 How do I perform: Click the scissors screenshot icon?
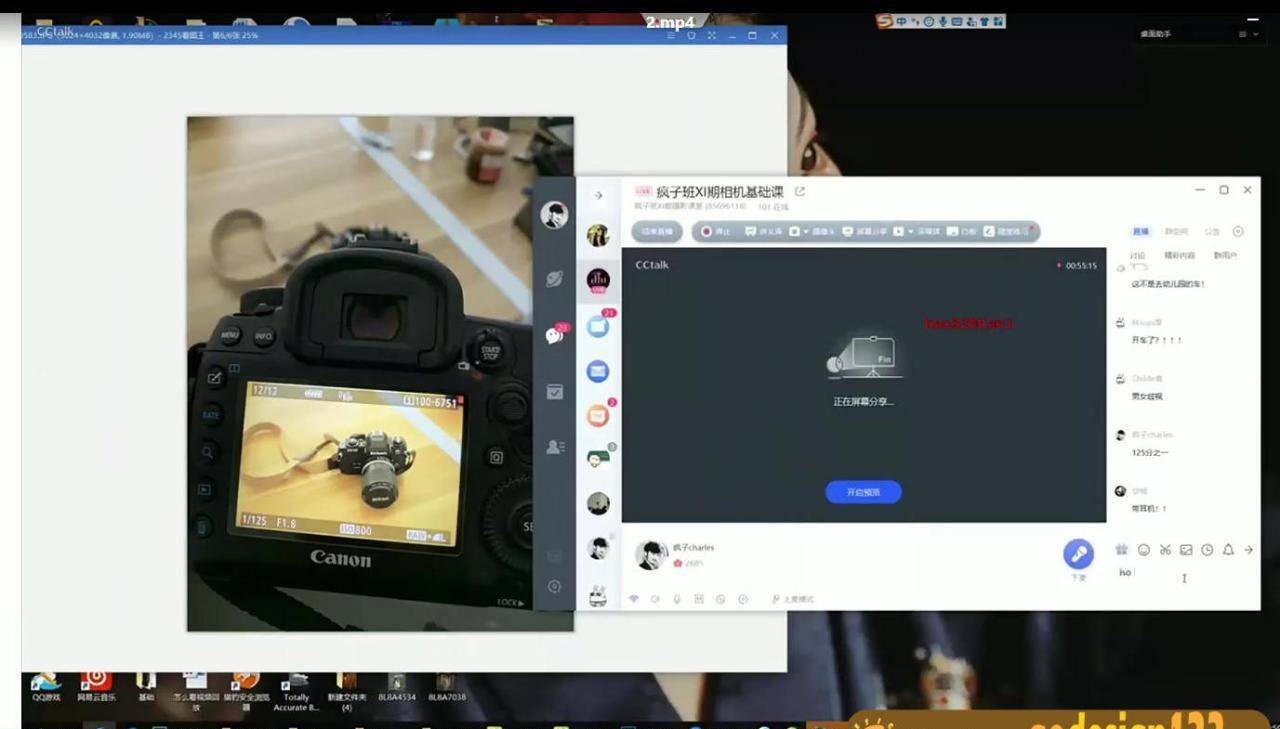[1165, 550]
